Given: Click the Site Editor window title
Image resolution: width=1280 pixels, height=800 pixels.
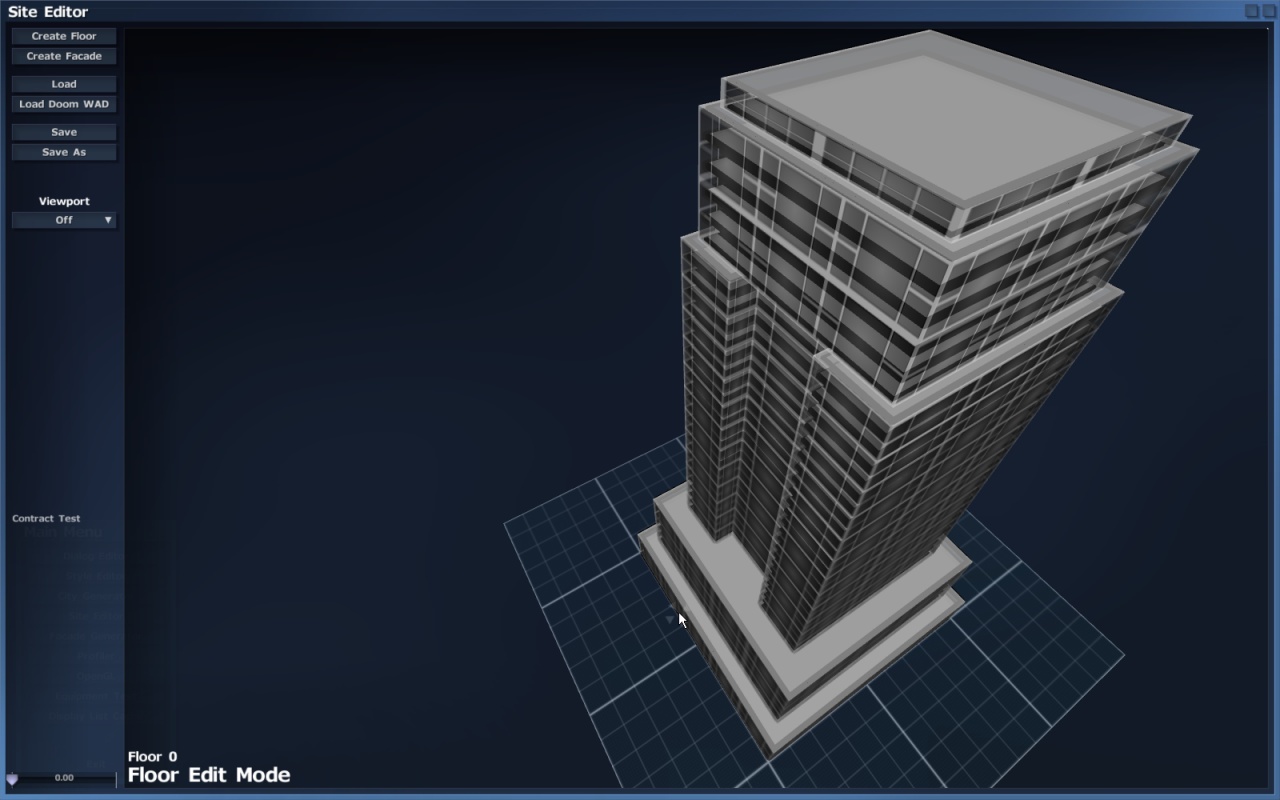Looking at the screenshot, I should click(x=48, y=12).
